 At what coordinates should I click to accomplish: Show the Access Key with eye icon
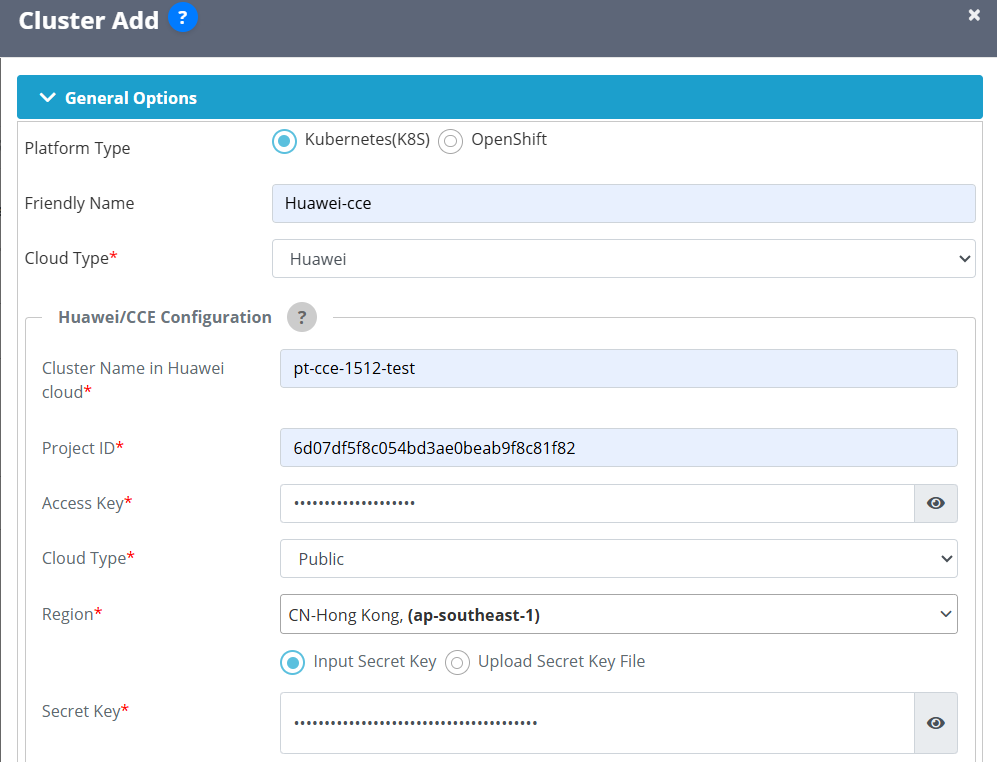point(935,503)
